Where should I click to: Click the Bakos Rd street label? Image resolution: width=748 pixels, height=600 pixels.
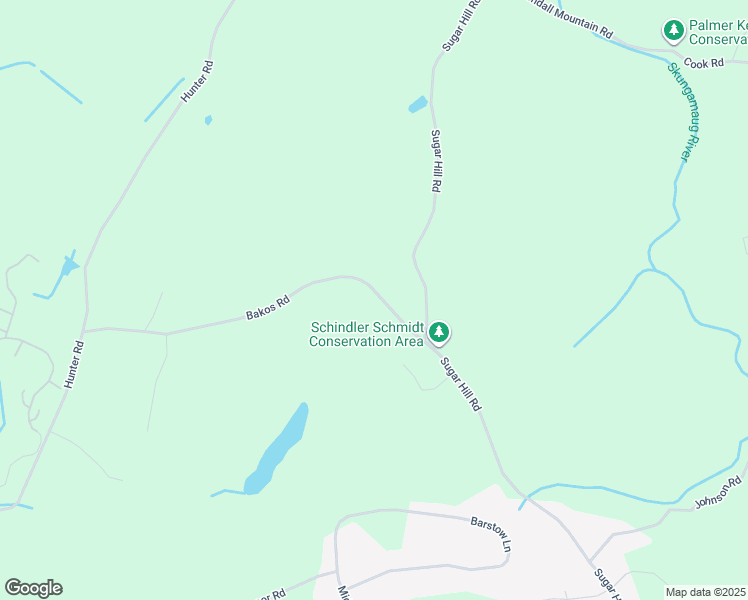268,308
